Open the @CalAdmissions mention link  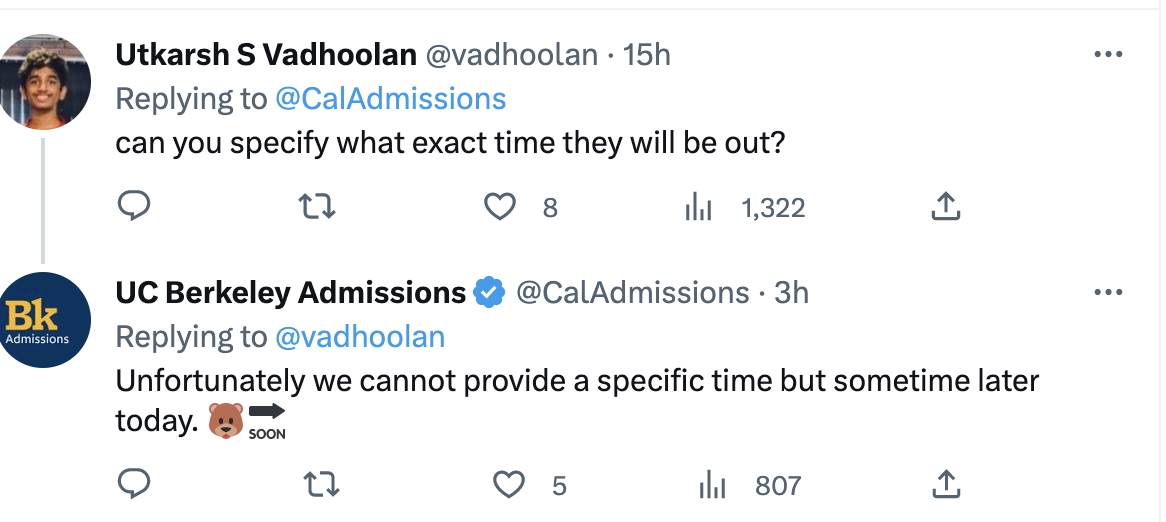coord(390,98)
